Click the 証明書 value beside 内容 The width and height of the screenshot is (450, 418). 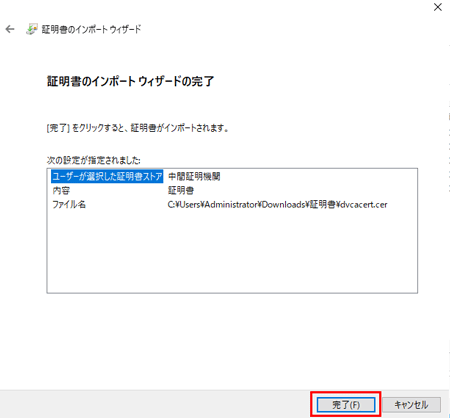point(181,190)
